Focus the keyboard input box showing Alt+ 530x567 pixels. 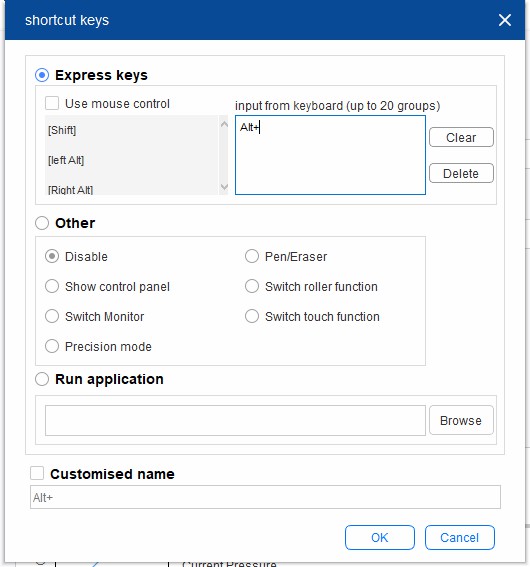(x=330, y=155)
